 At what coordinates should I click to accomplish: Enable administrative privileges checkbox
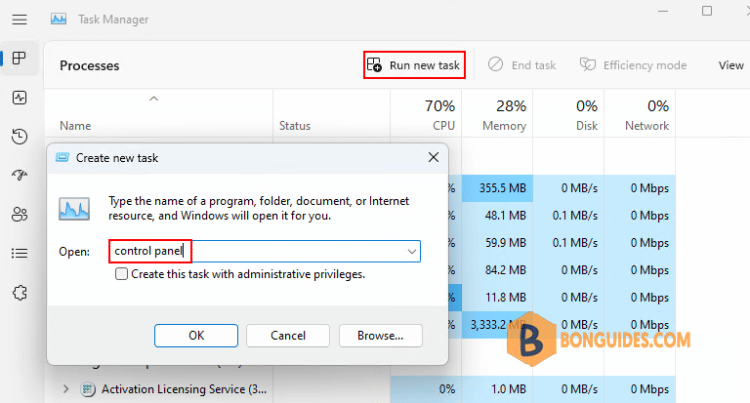pos(122,274)
